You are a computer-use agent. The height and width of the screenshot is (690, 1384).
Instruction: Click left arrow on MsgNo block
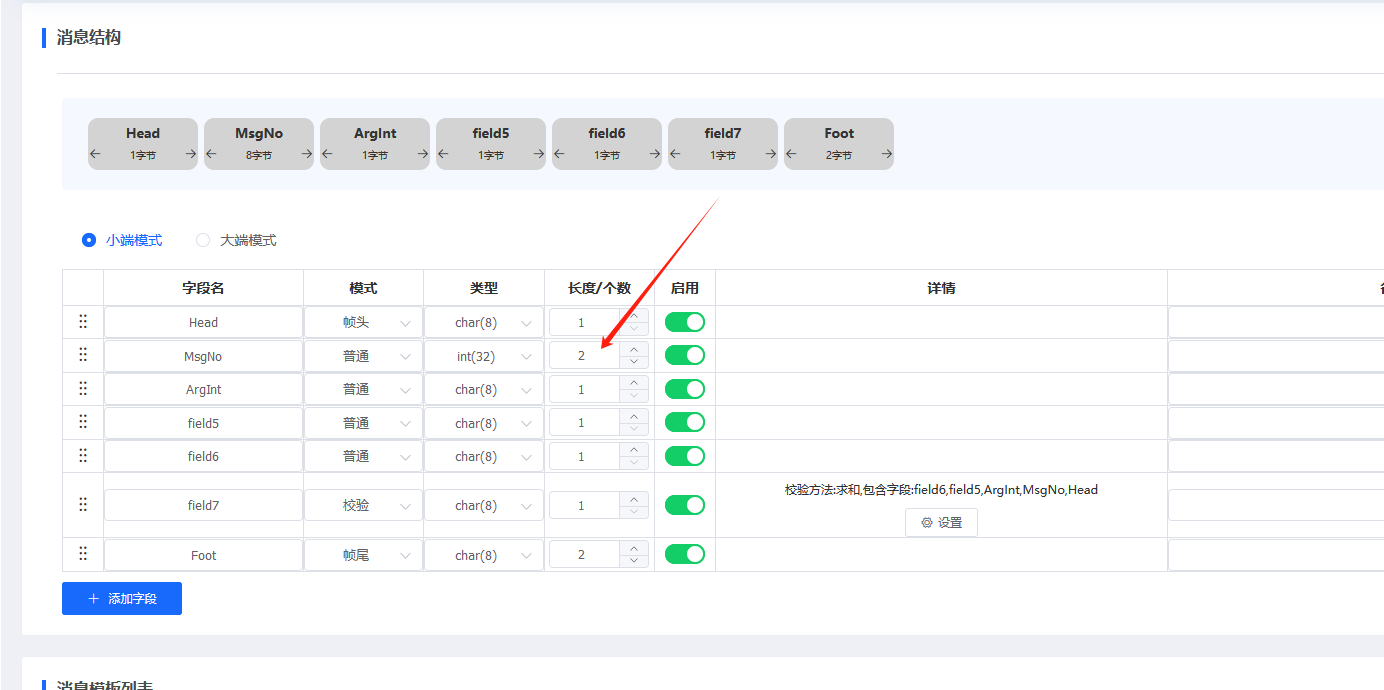(211, 154)
